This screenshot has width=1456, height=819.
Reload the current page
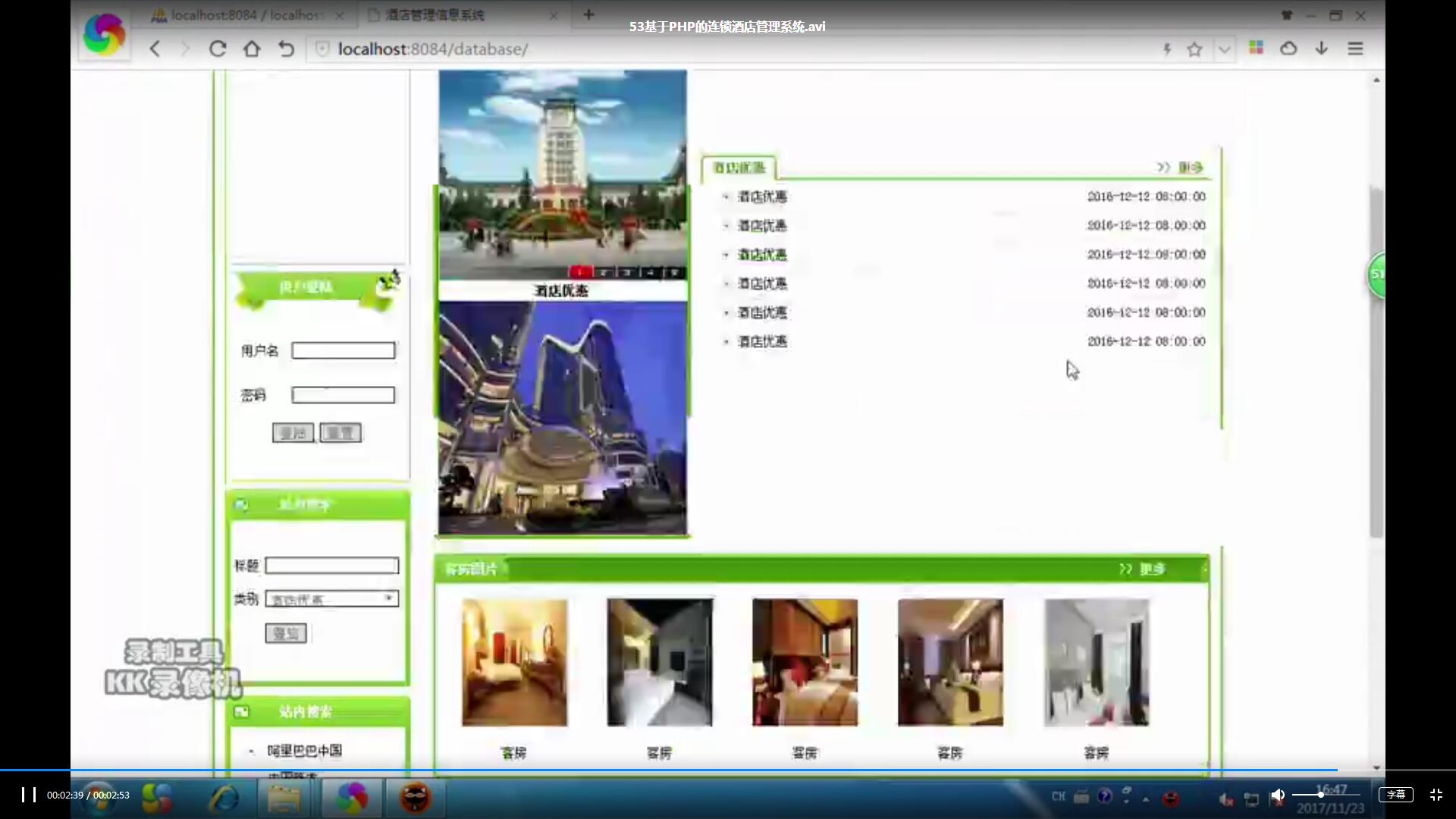[218, 49]
